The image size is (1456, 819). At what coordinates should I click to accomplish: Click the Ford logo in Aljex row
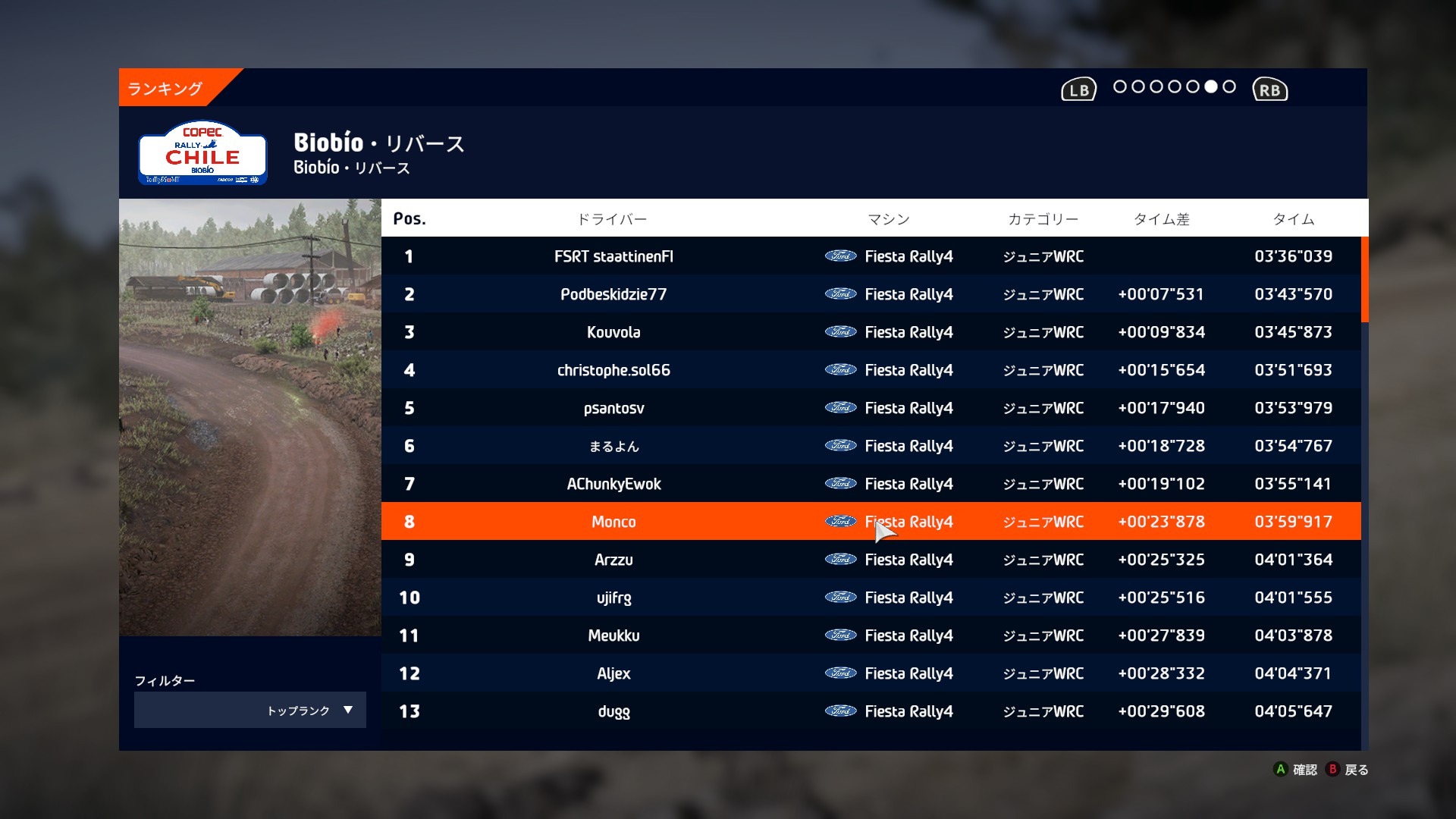(x=840, y=673)
